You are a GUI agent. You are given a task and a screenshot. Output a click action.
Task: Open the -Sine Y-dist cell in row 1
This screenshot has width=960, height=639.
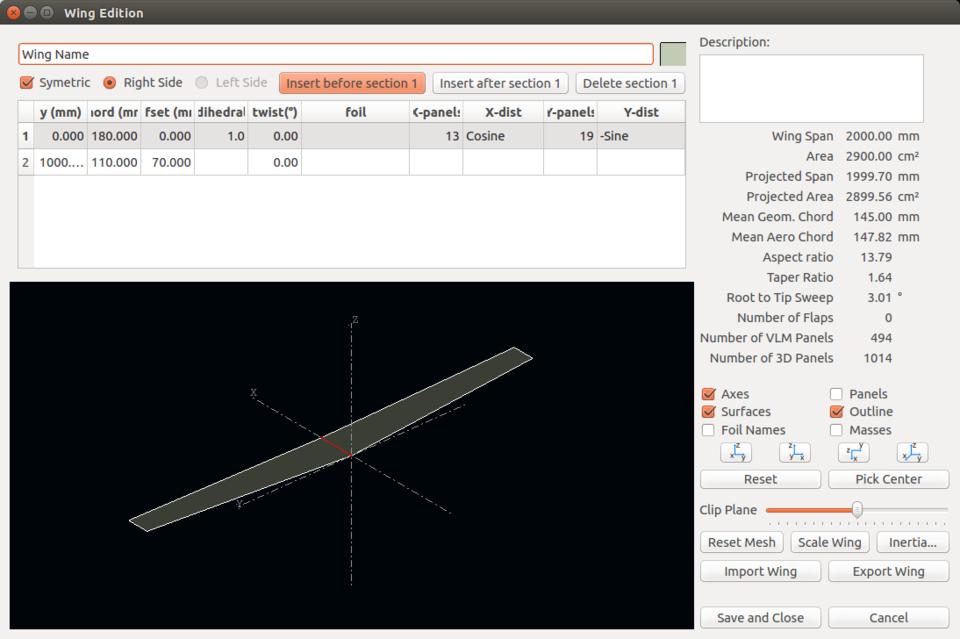pyautogui.click(x=640, y=136)
